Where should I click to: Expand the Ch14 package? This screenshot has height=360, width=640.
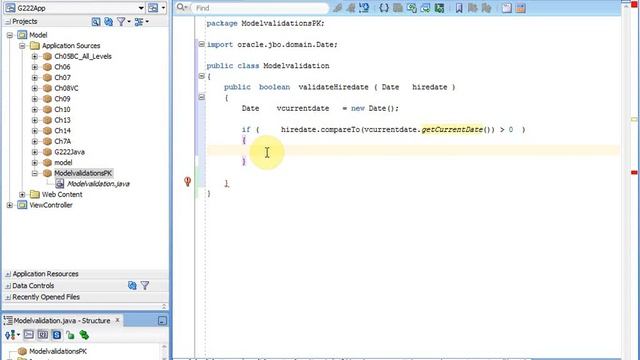click(35, 131)
